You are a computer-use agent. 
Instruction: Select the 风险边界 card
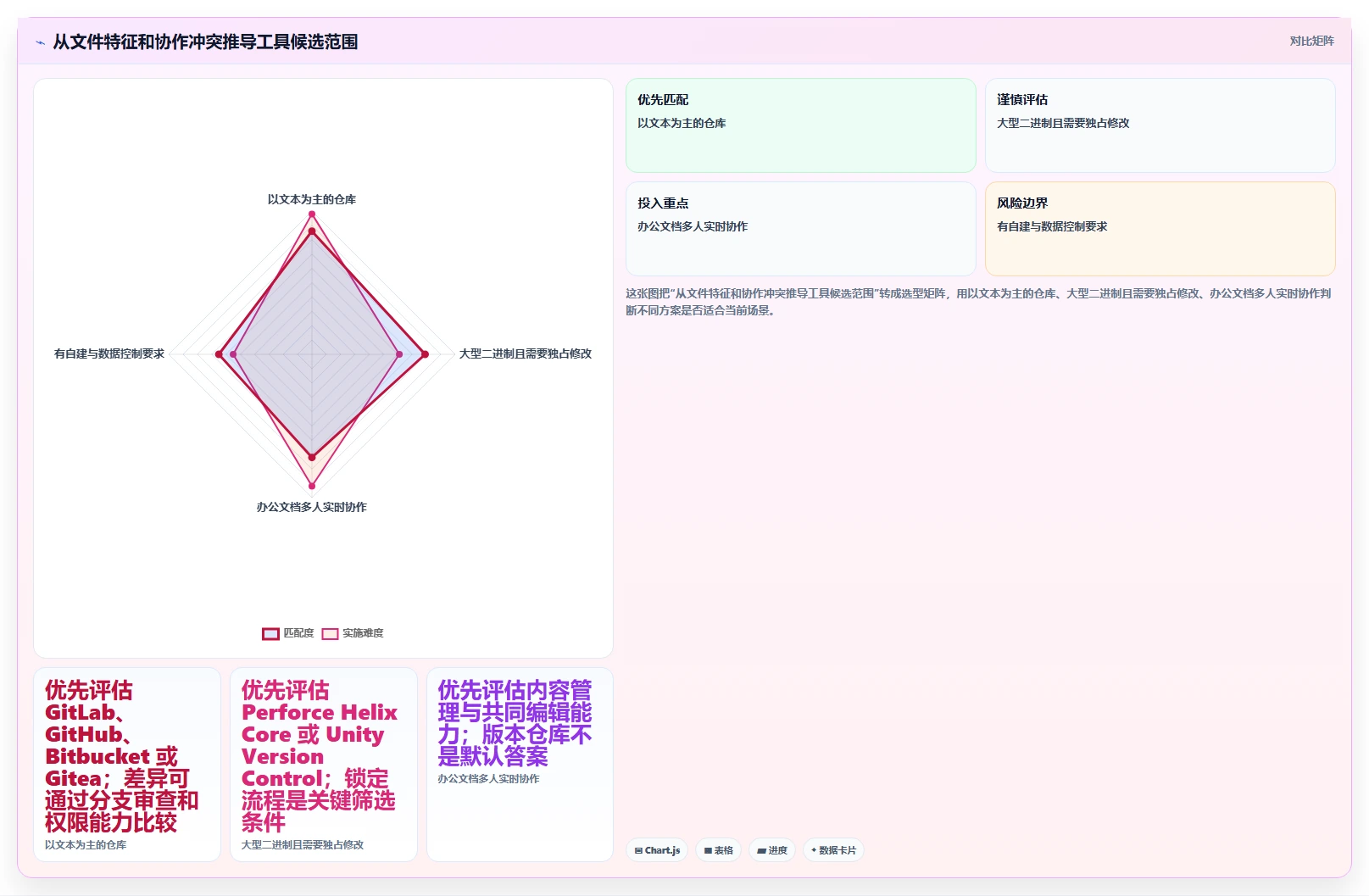1160,229
